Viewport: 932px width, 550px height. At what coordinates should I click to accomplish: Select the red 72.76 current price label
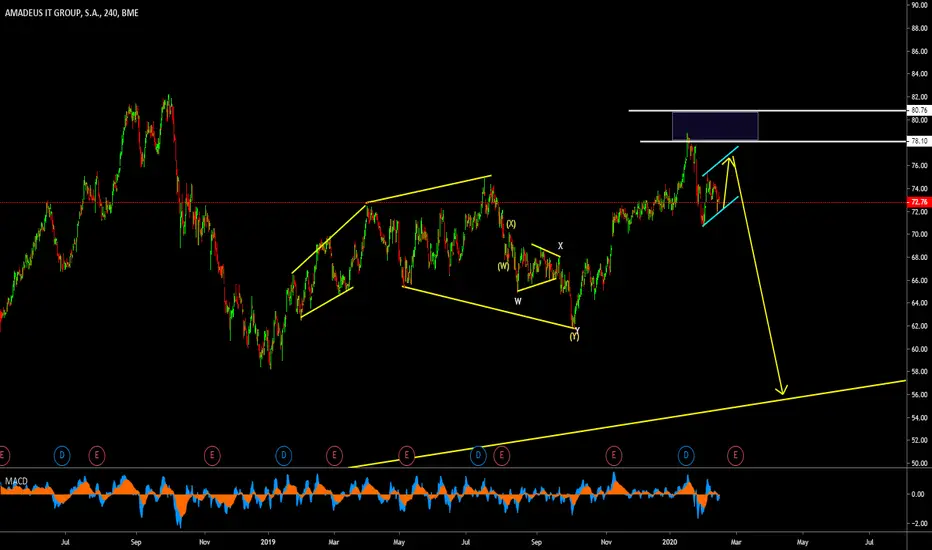(x=919, y=202)
